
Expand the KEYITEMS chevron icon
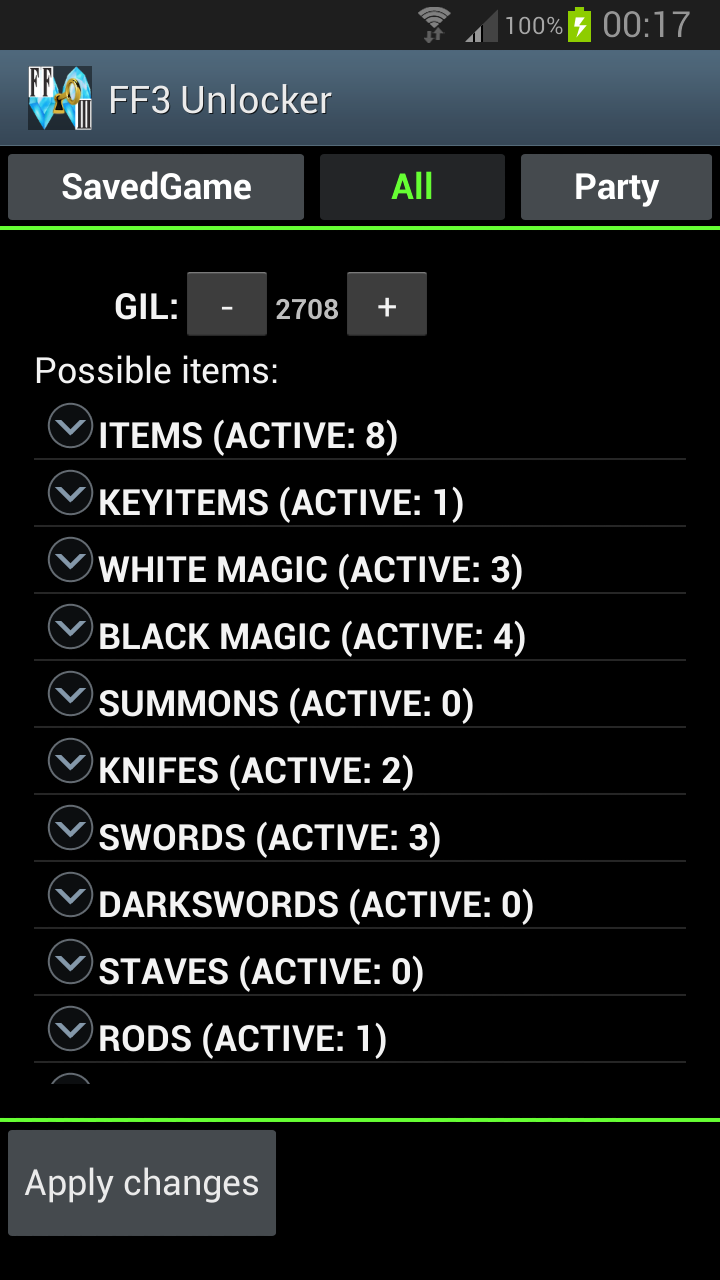click(x=71, y=493)
